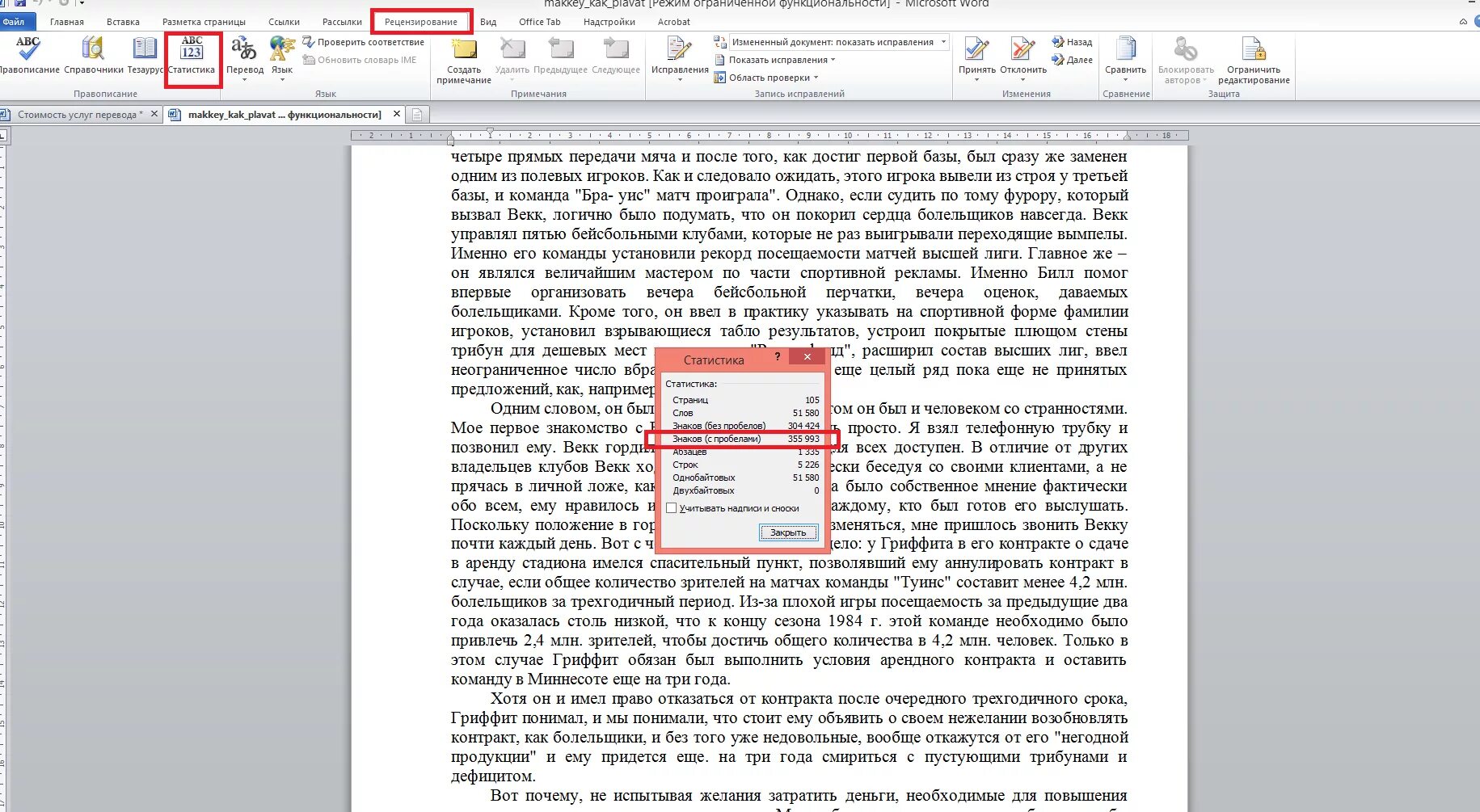Switch to Стоимость услуг перевода document tab

[80, 115]
